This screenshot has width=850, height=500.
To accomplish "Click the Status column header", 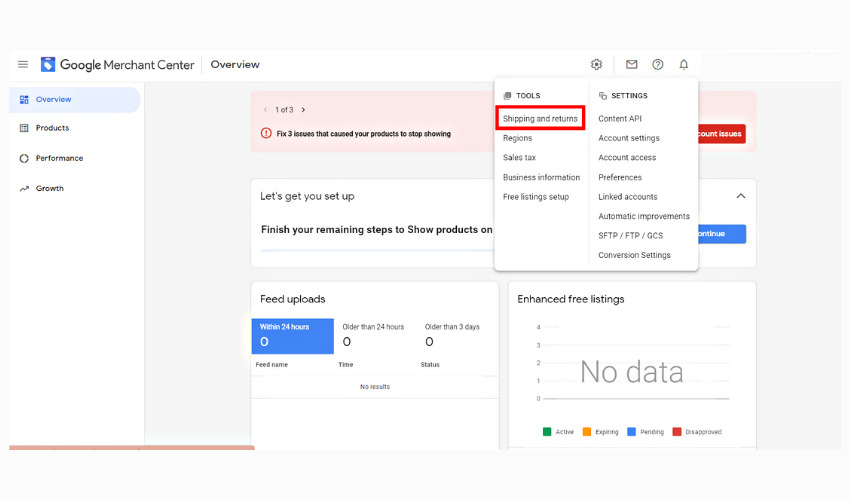I will tap(430, 364).
